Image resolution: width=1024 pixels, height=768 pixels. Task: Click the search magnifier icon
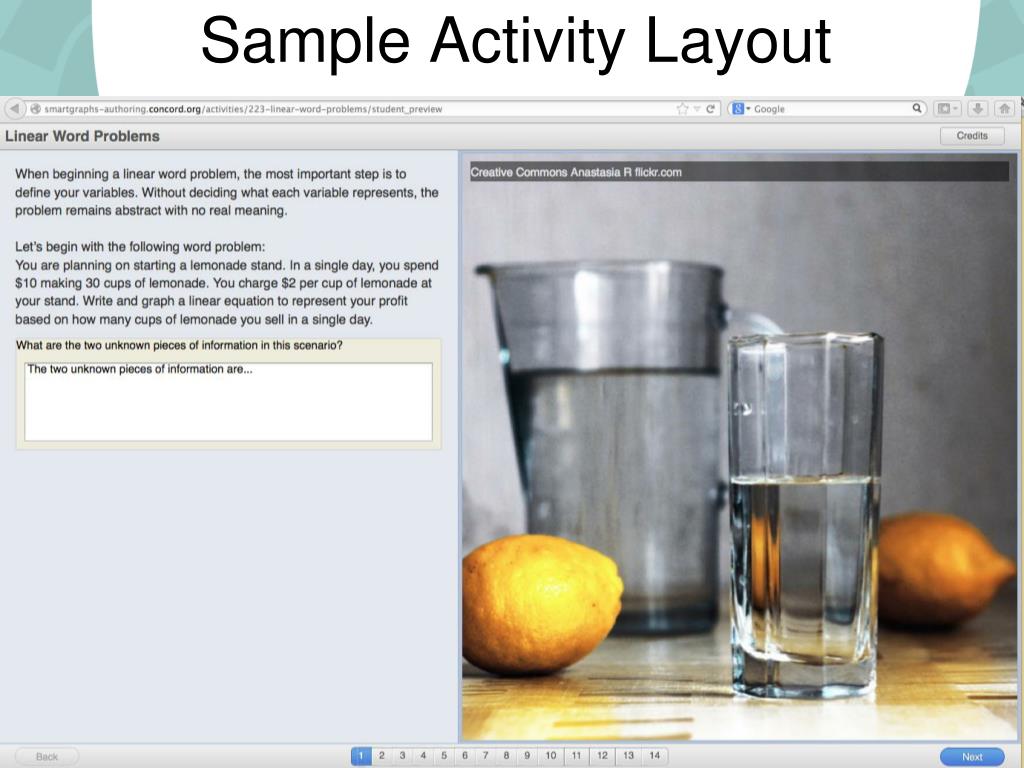(917, 108)
